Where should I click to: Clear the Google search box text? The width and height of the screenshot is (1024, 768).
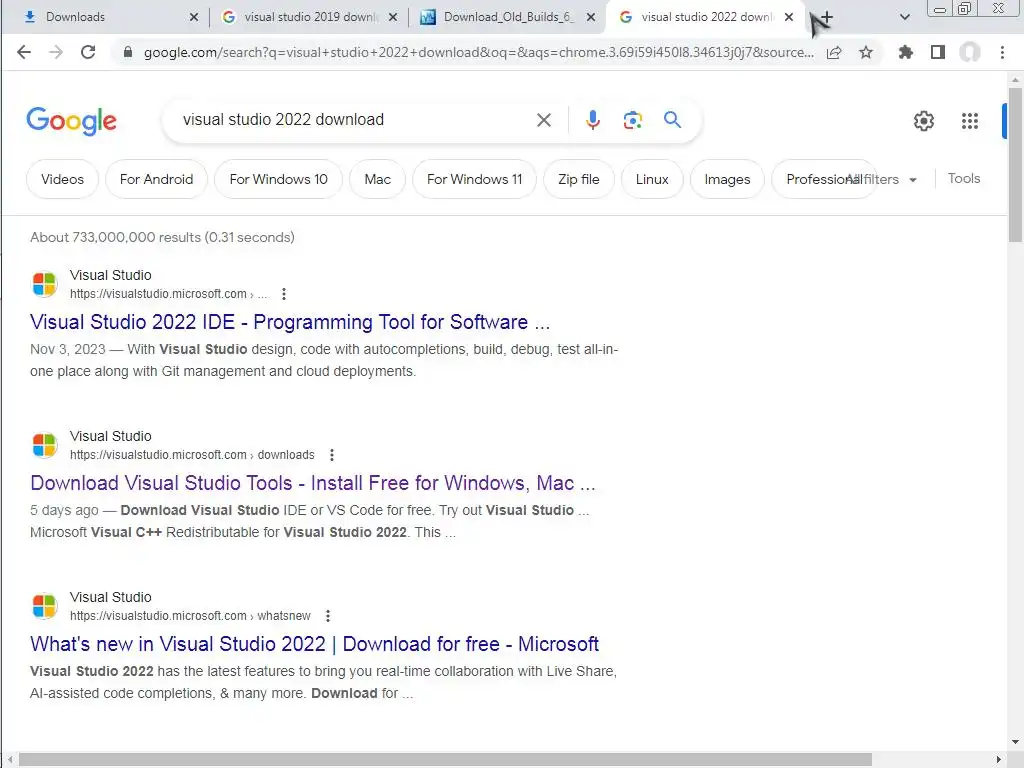pyautogui.click(x=544, y=120)
